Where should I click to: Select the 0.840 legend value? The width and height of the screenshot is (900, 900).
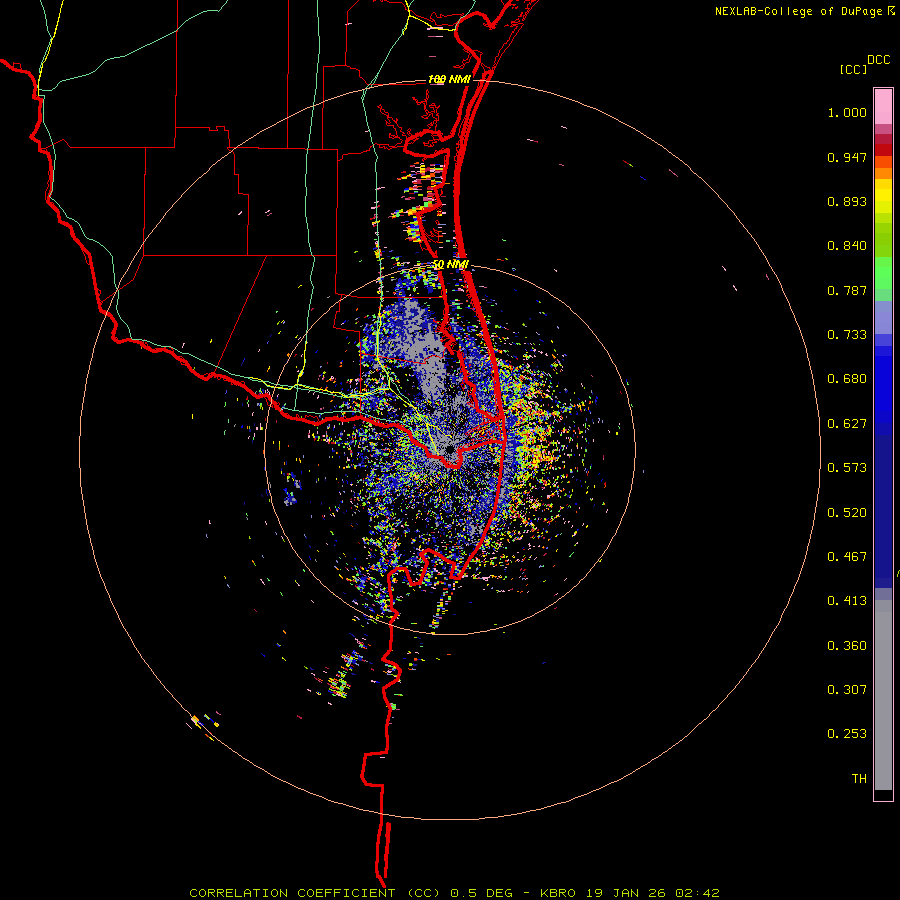(847, 246)
